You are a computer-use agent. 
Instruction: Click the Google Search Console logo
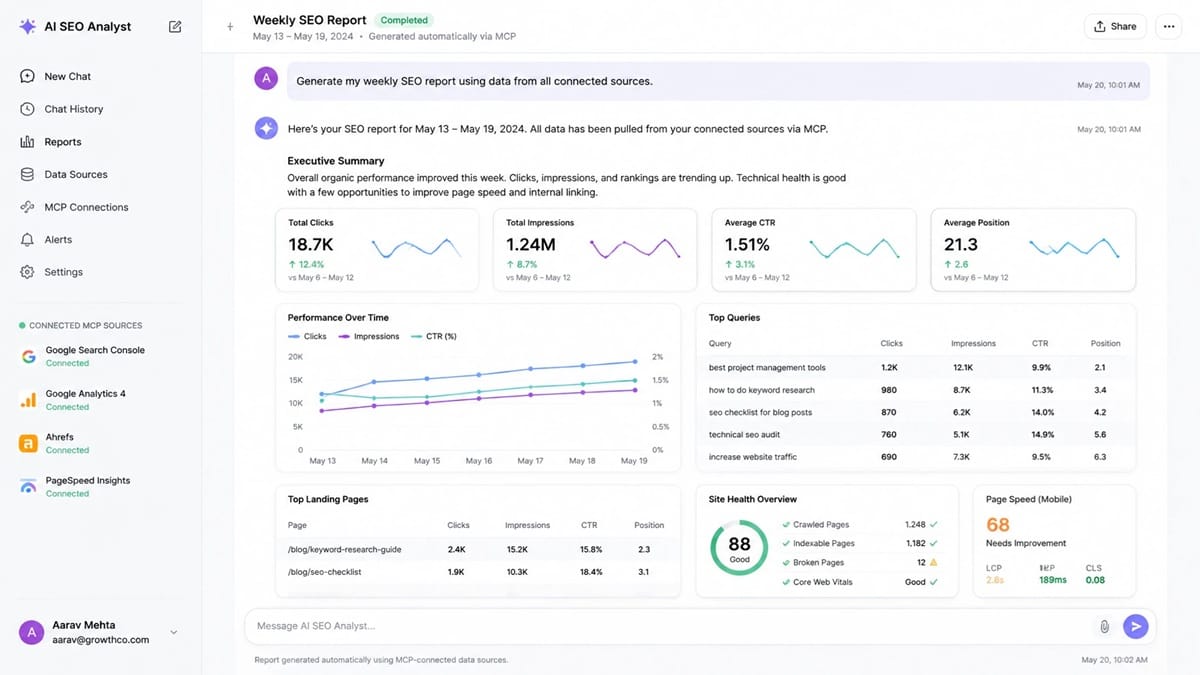(28, 356)
